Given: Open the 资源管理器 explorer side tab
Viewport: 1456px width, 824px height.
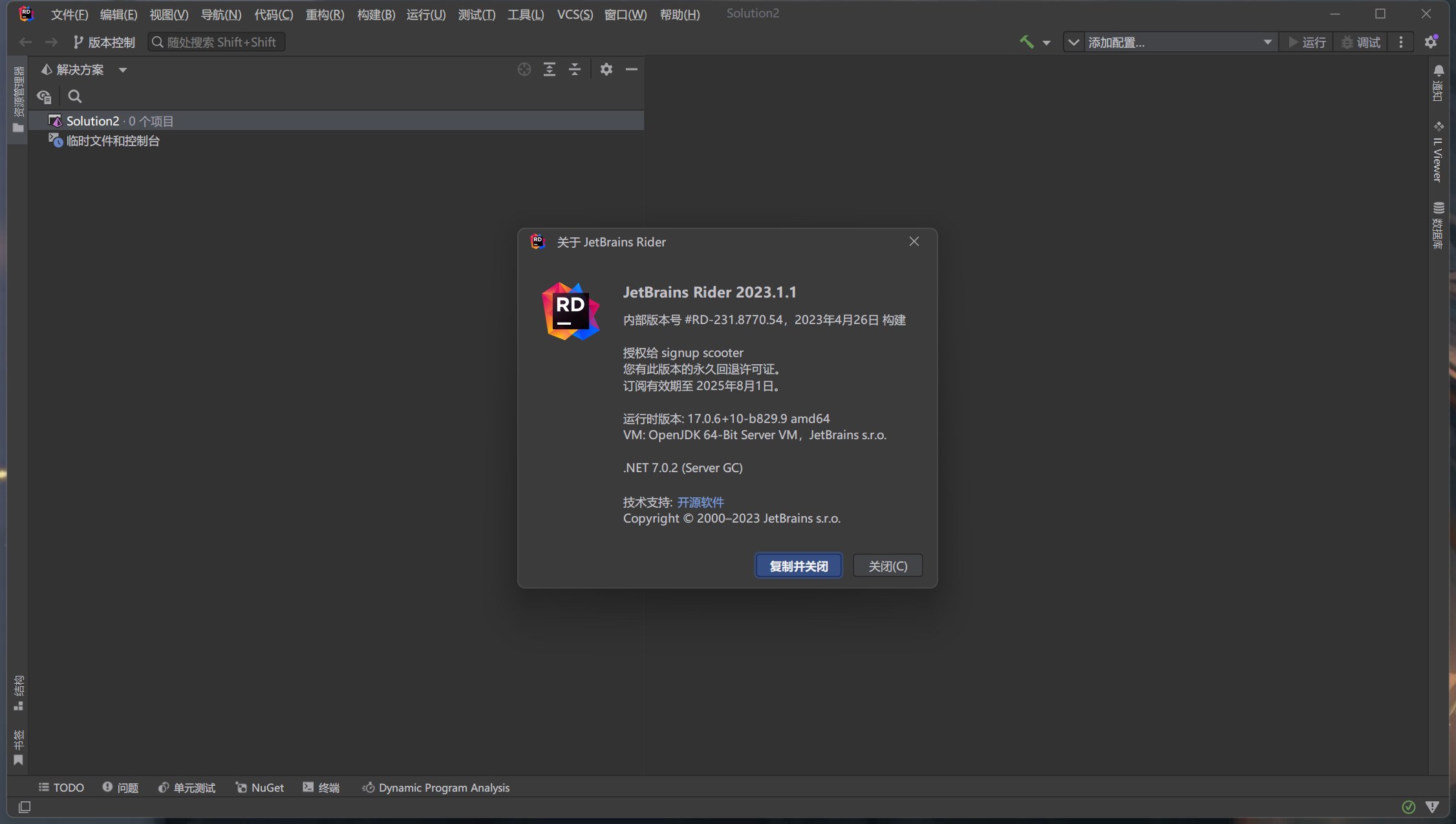Looking at the screenshot, I should 18,98.
